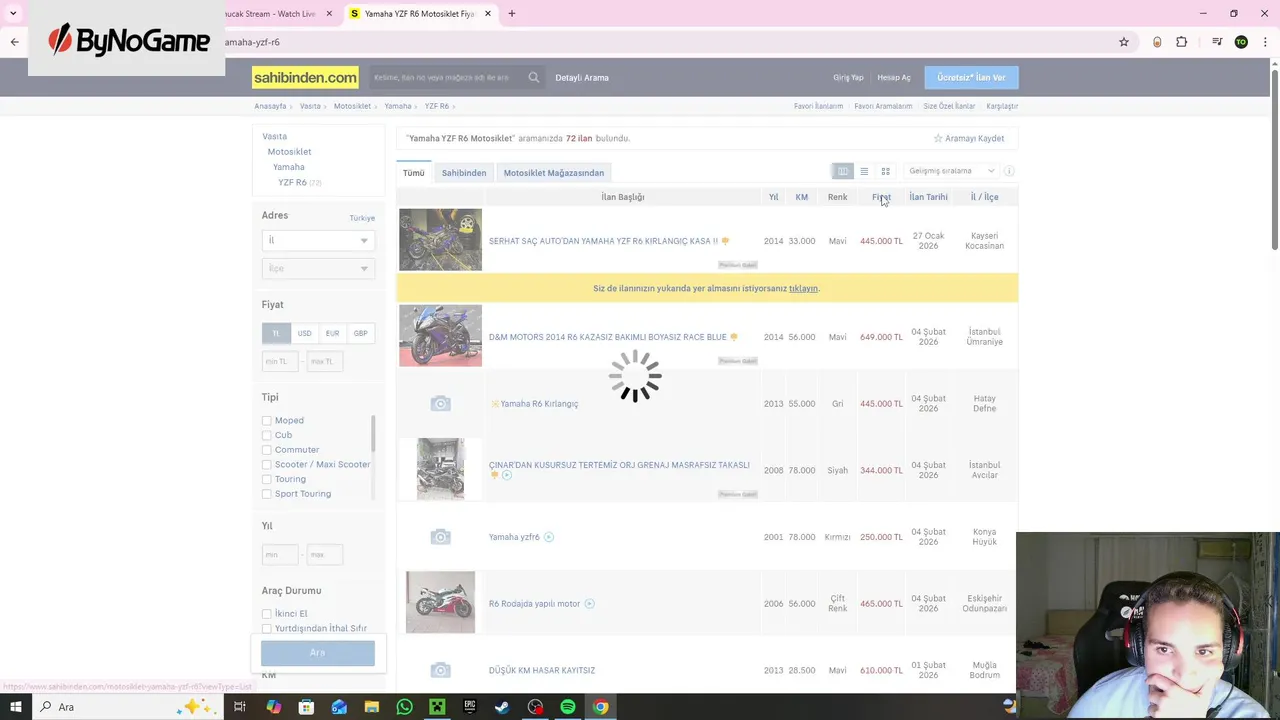This screenshot has width=1280, height=720.
Task: Open R6 Rodajda yapılı motor listing
Action: point(534,604)
